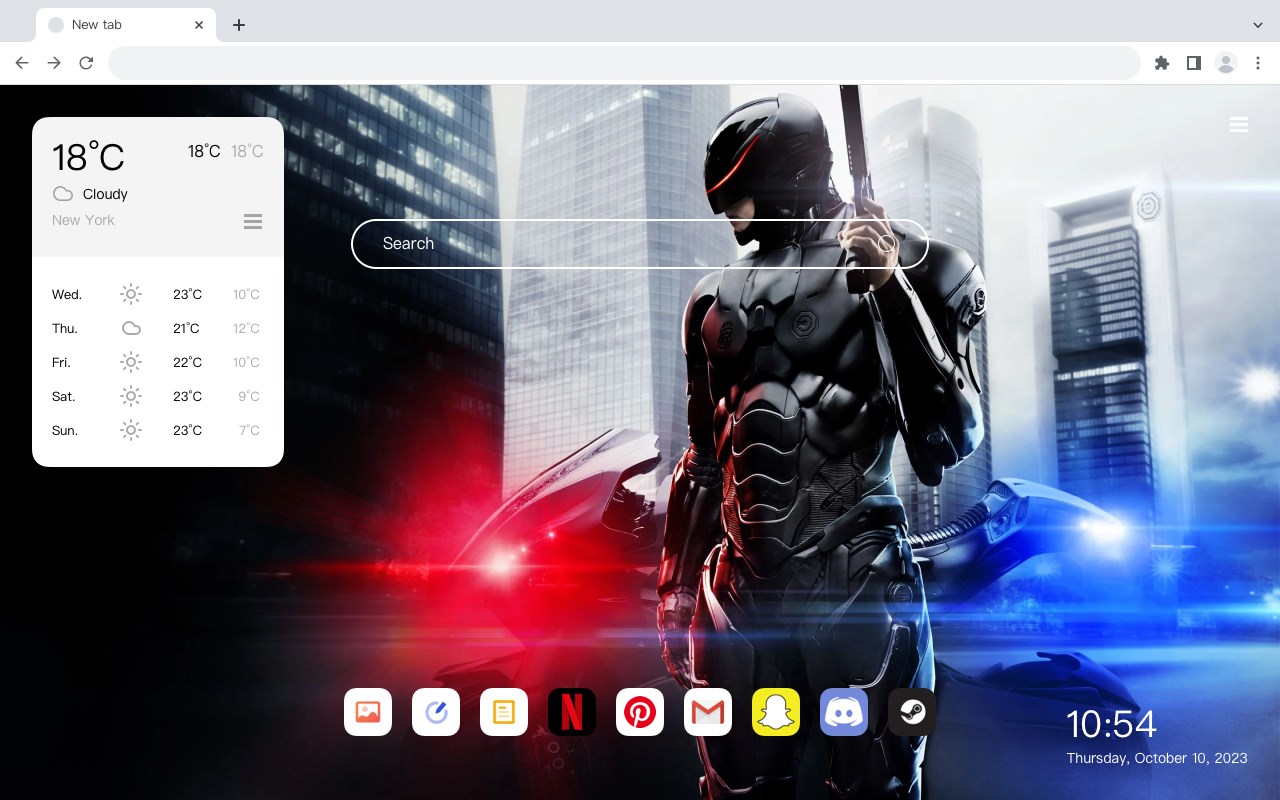
Task: Click the 10:54 clock display
Action: 1111,724
